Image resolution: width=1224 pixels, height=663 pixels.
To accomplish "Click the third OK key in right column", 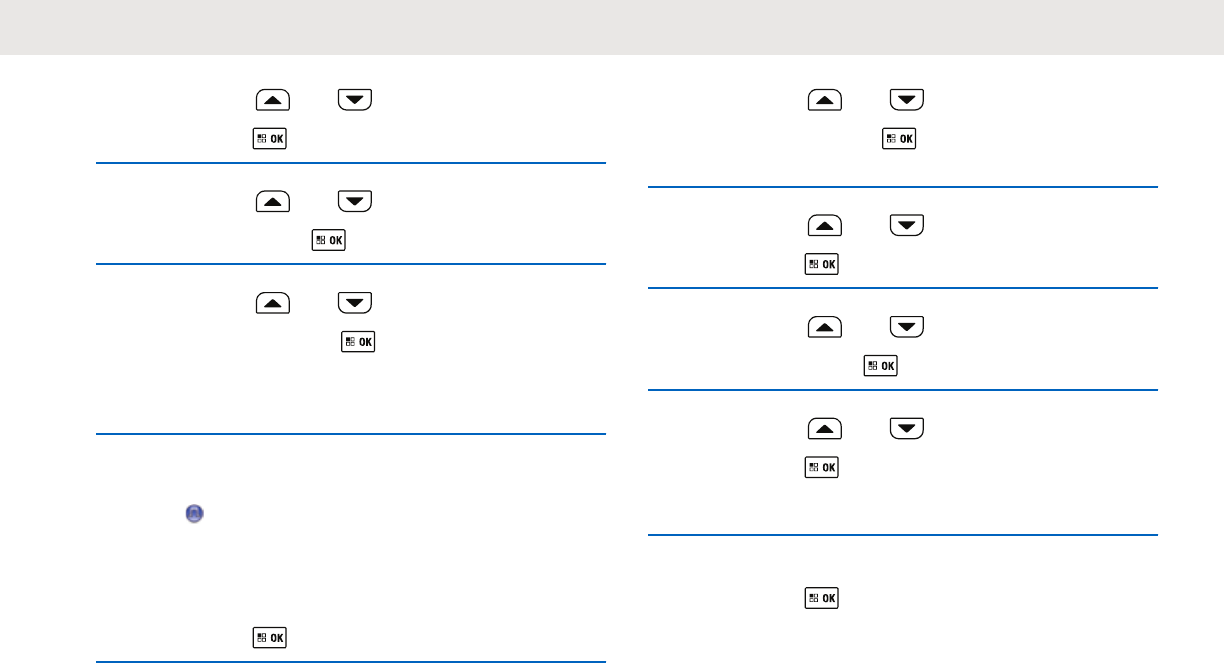I will coord(881,367).
